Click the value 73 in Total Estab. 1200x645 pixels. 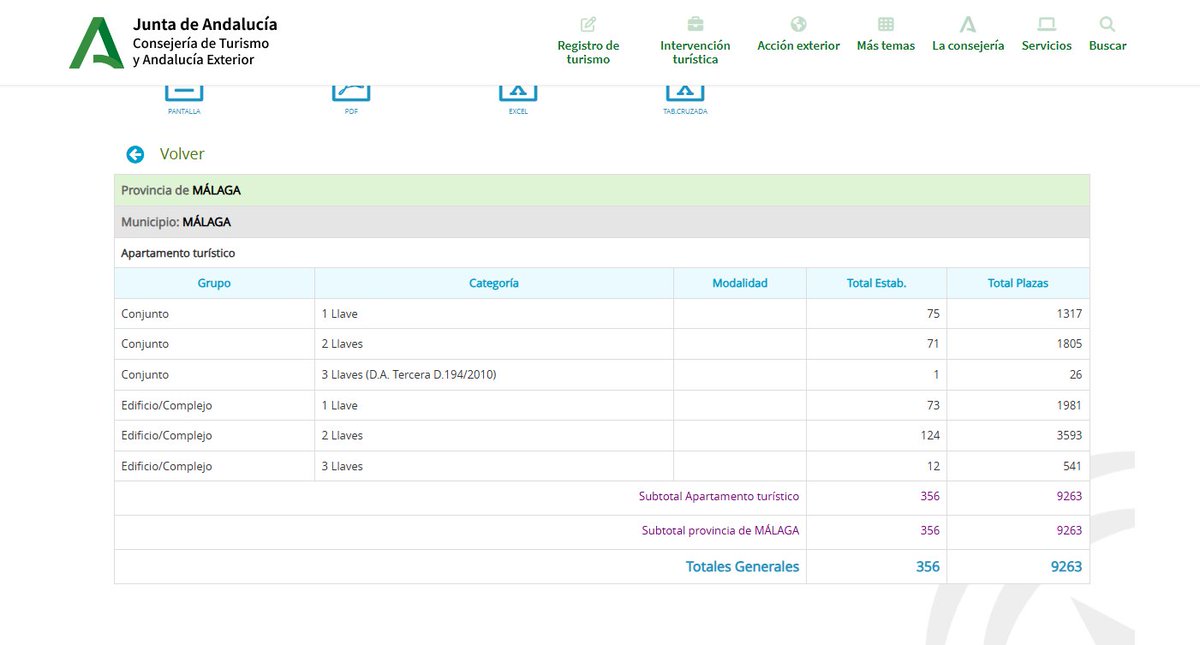click(x=933, y=406)
